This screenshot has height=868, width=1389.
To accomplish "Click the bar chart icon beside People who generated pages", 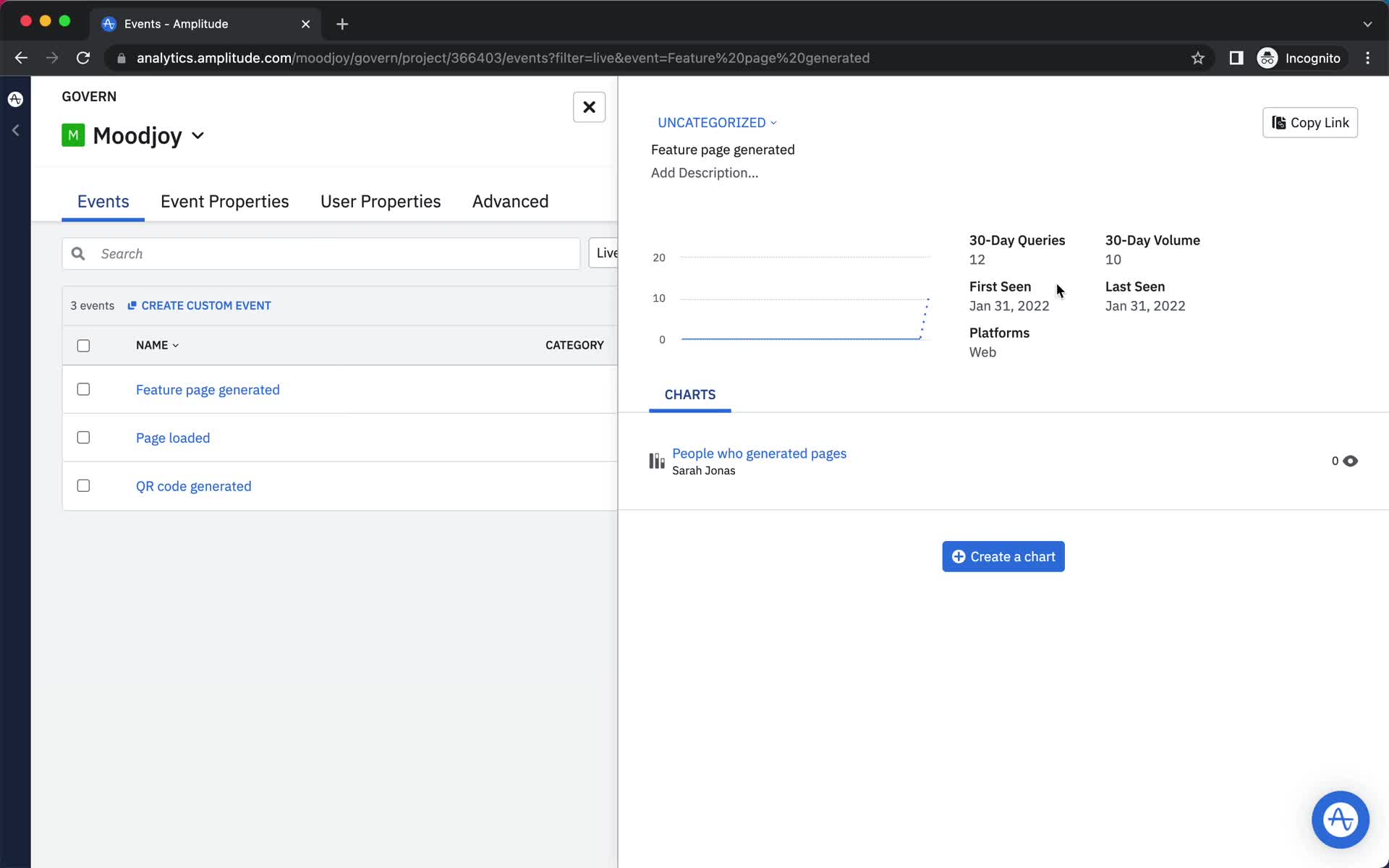I will tap(657, 461).
